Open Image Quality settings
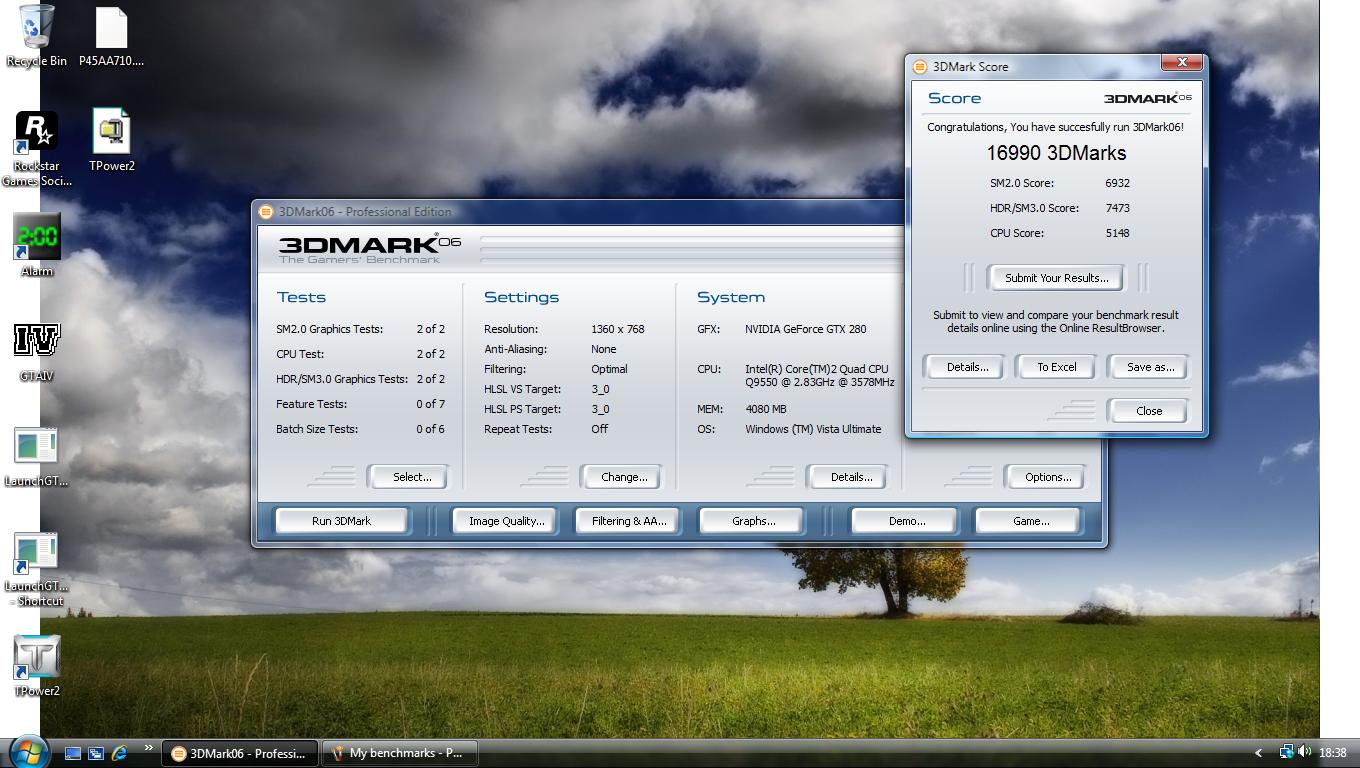The height and width of the screenshot is (768, 1360). (507, 521)
